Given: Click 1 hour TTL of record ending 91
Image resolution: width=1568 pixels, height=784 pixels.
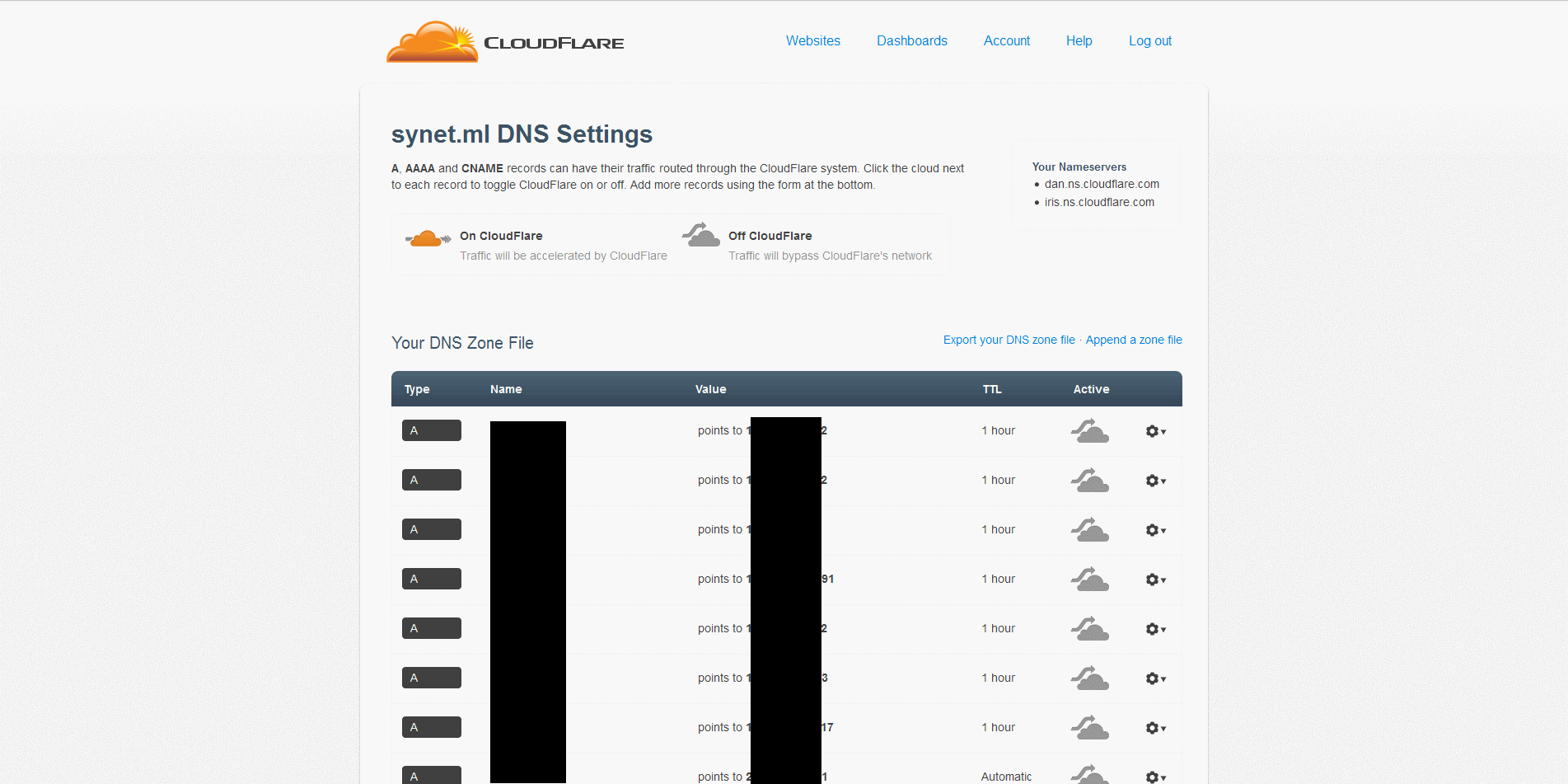Looking at the screenshot, I should point(998,579).
